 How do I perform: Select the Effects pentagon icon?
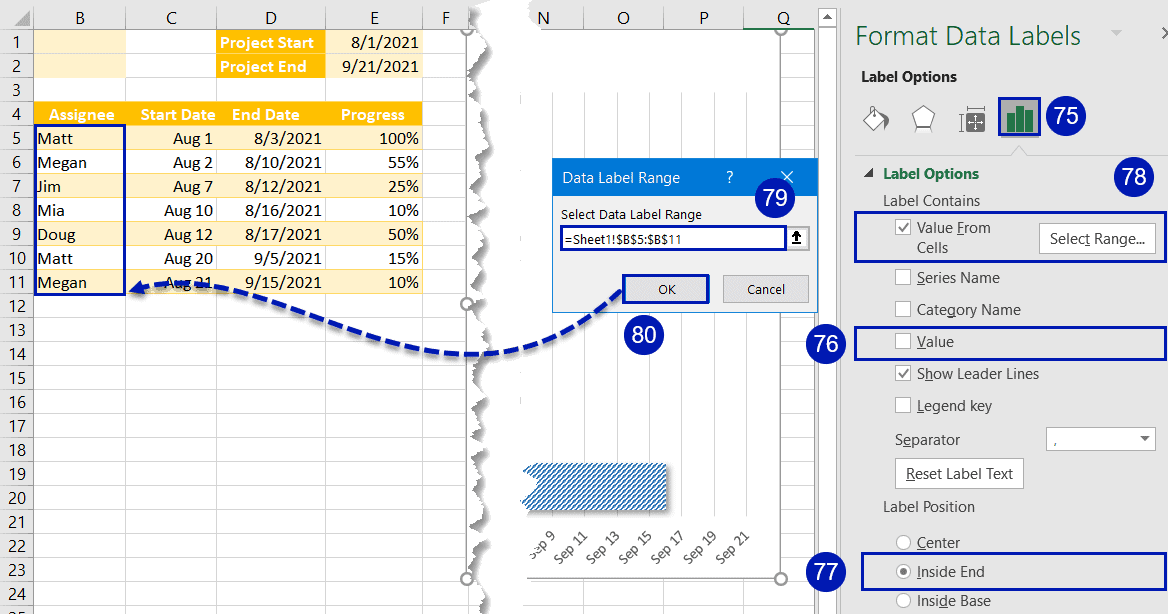coord(923,117)
